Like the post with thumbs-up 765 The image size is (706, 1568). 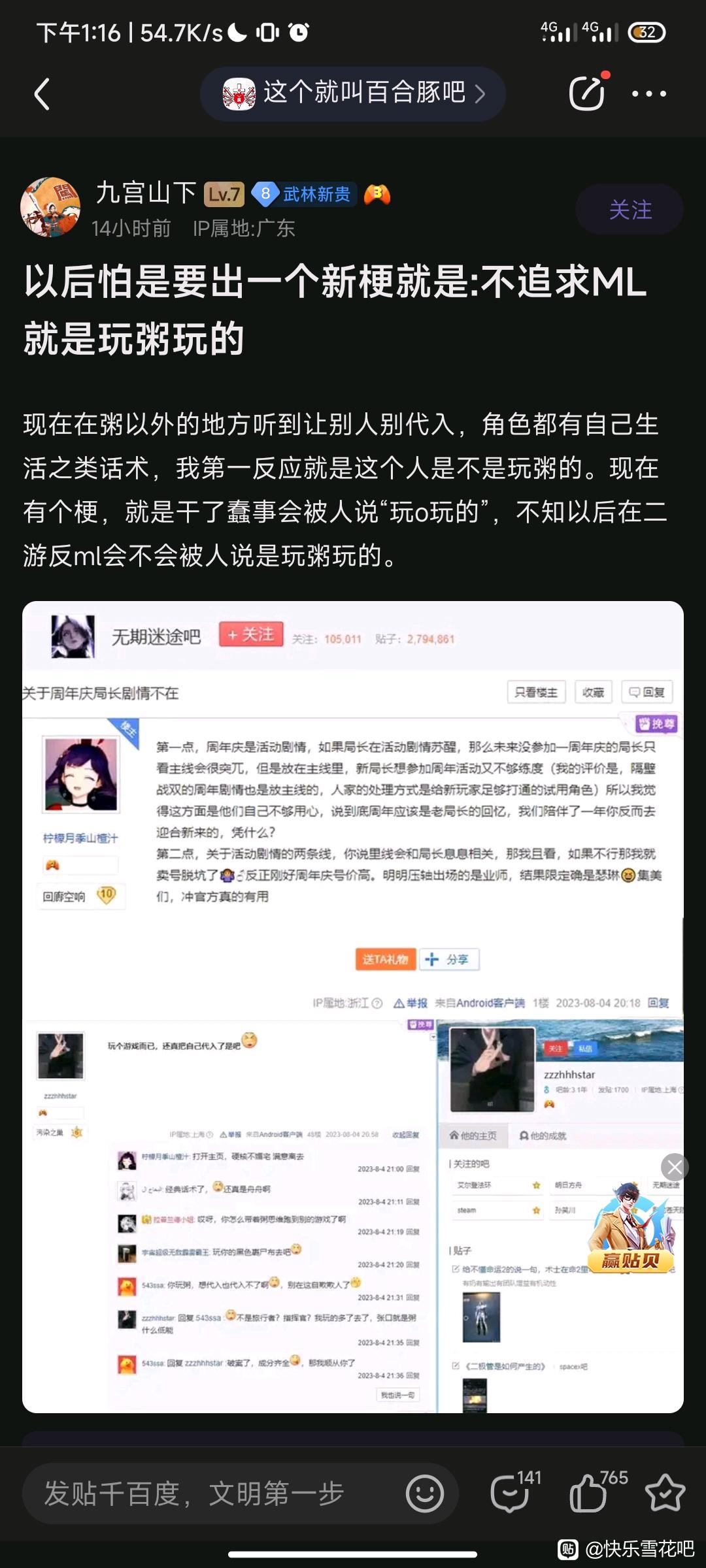[x=597, y=1492]
